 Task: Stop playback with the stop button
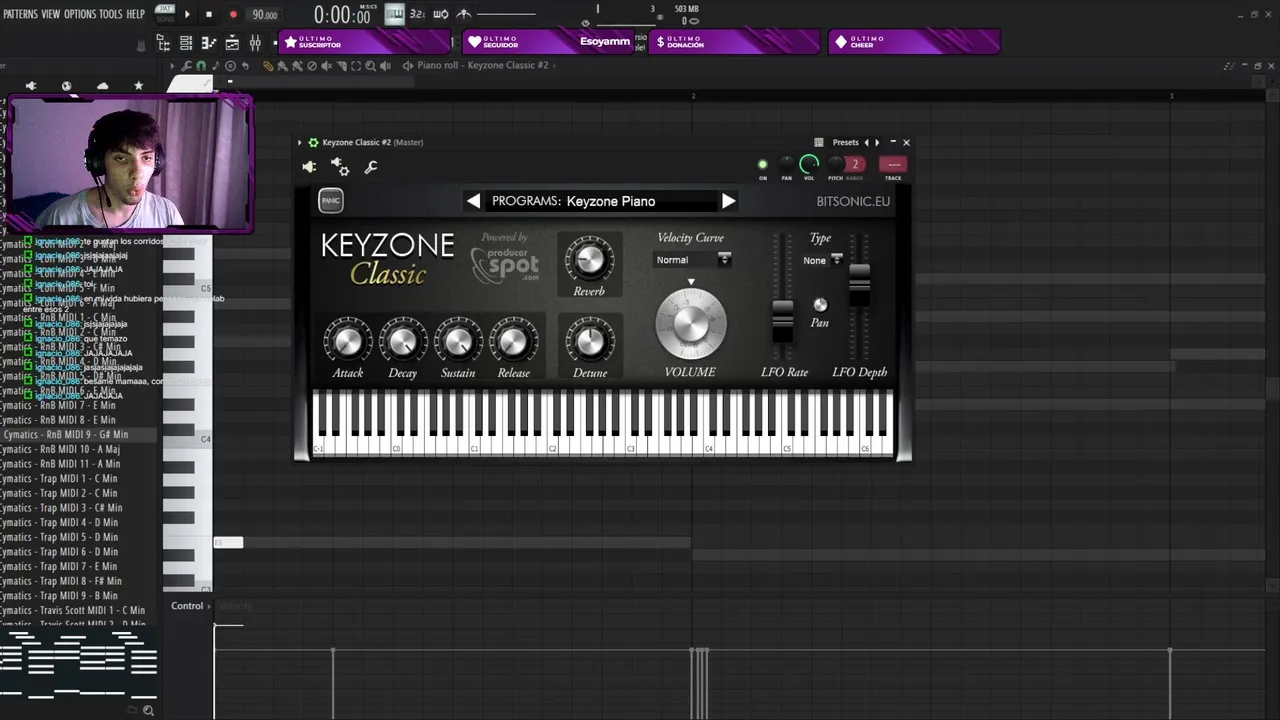[209, 14]
